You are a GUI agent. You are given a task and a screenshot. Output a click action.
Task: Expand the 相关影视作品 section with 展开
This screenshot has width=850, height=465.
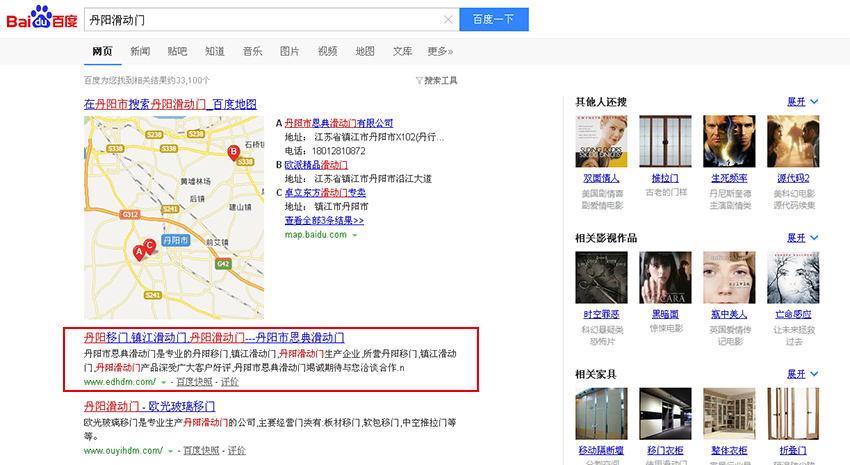pyautogui.click(x=802, y=238)
